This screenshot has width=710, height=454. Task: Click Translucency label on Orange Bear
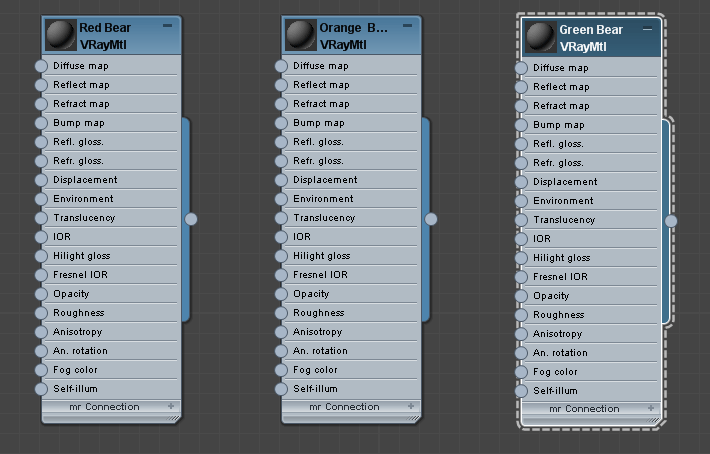[x=324, y=218]
